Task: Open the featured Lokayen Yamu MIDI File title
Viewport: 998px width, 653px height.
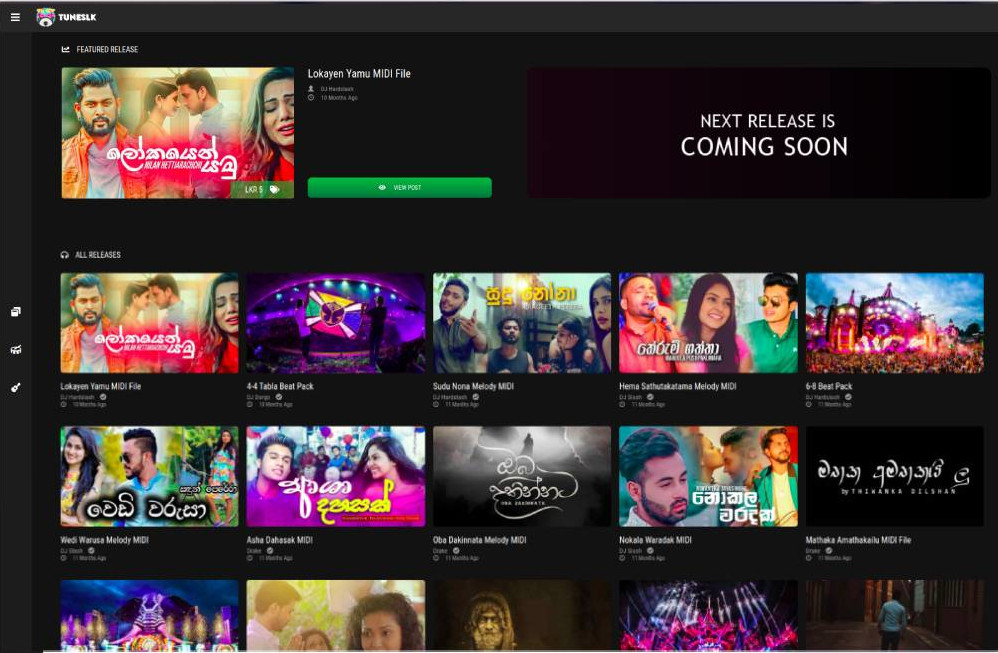Action: (x=359, y=74)
